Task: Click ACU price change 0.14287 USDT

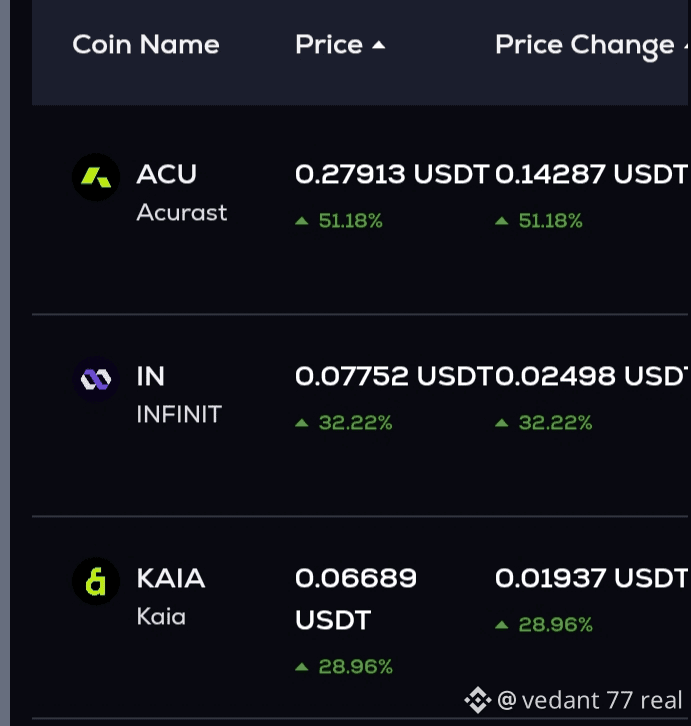Action: [x=591, y=174]
